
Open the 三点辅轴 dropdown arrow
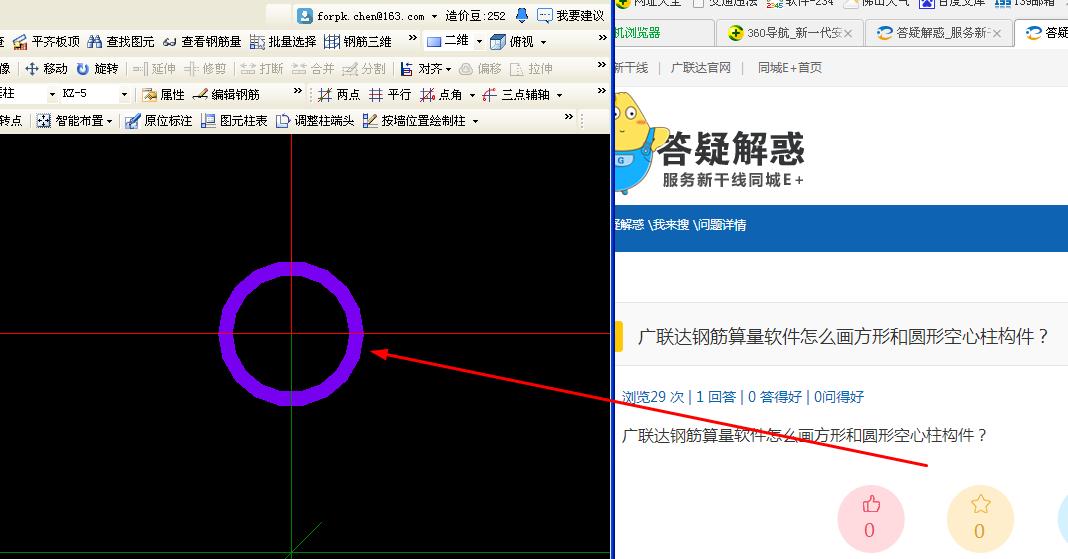point(559,95)
